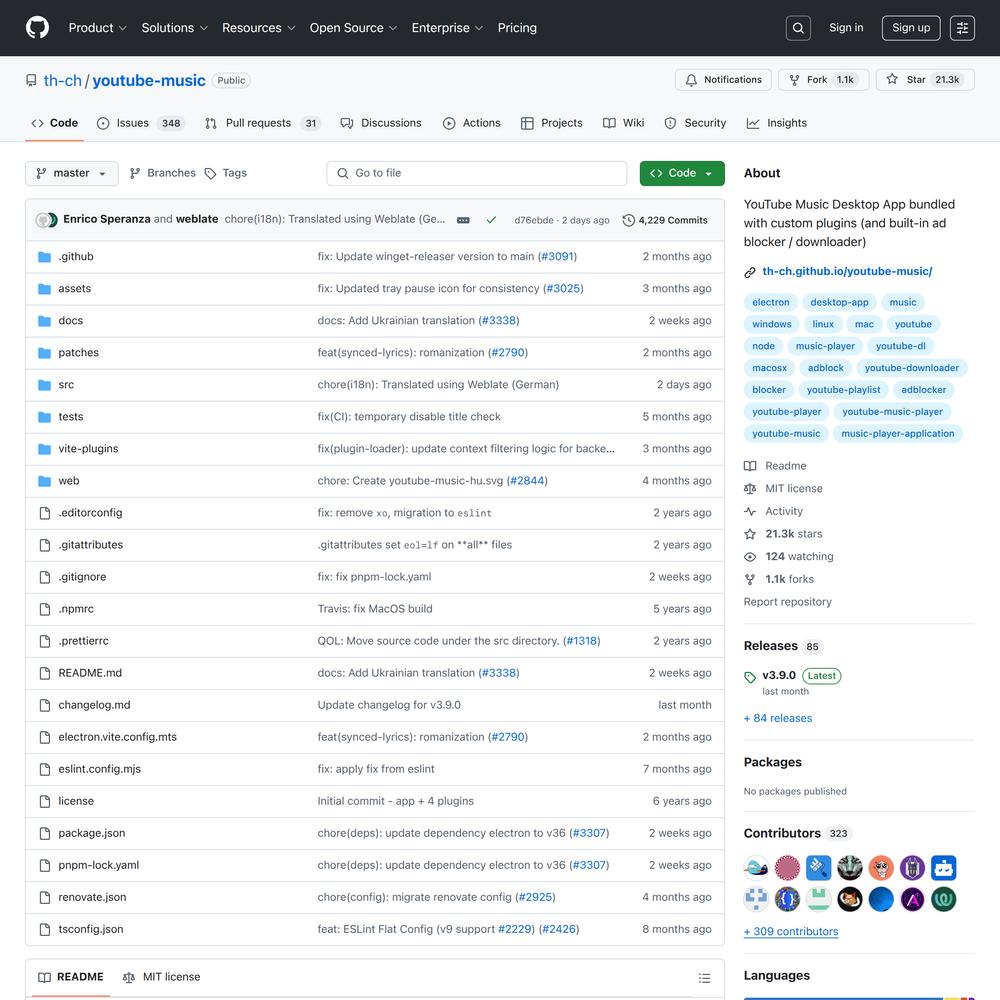Open the Wiki tab
Viewport: 1000px width, 1000px height.
point(623,123)
